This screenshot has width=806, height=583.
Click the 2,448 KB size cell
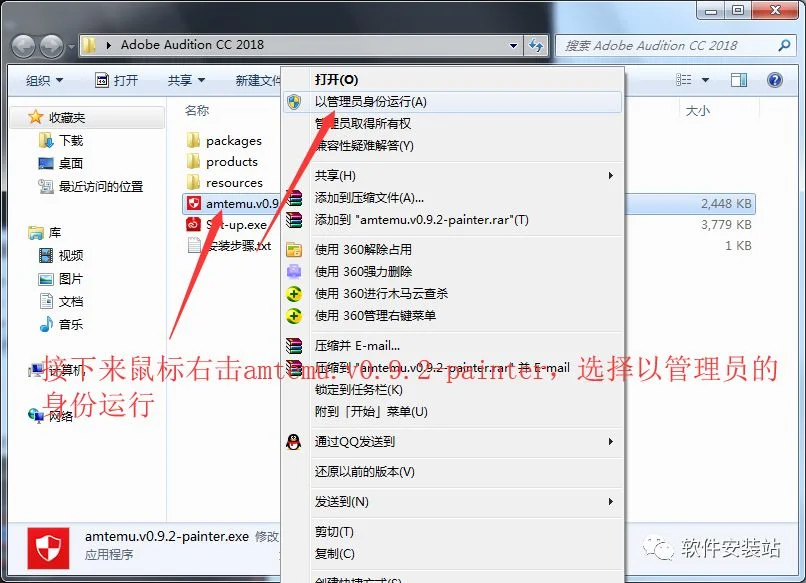coord(726,204)
